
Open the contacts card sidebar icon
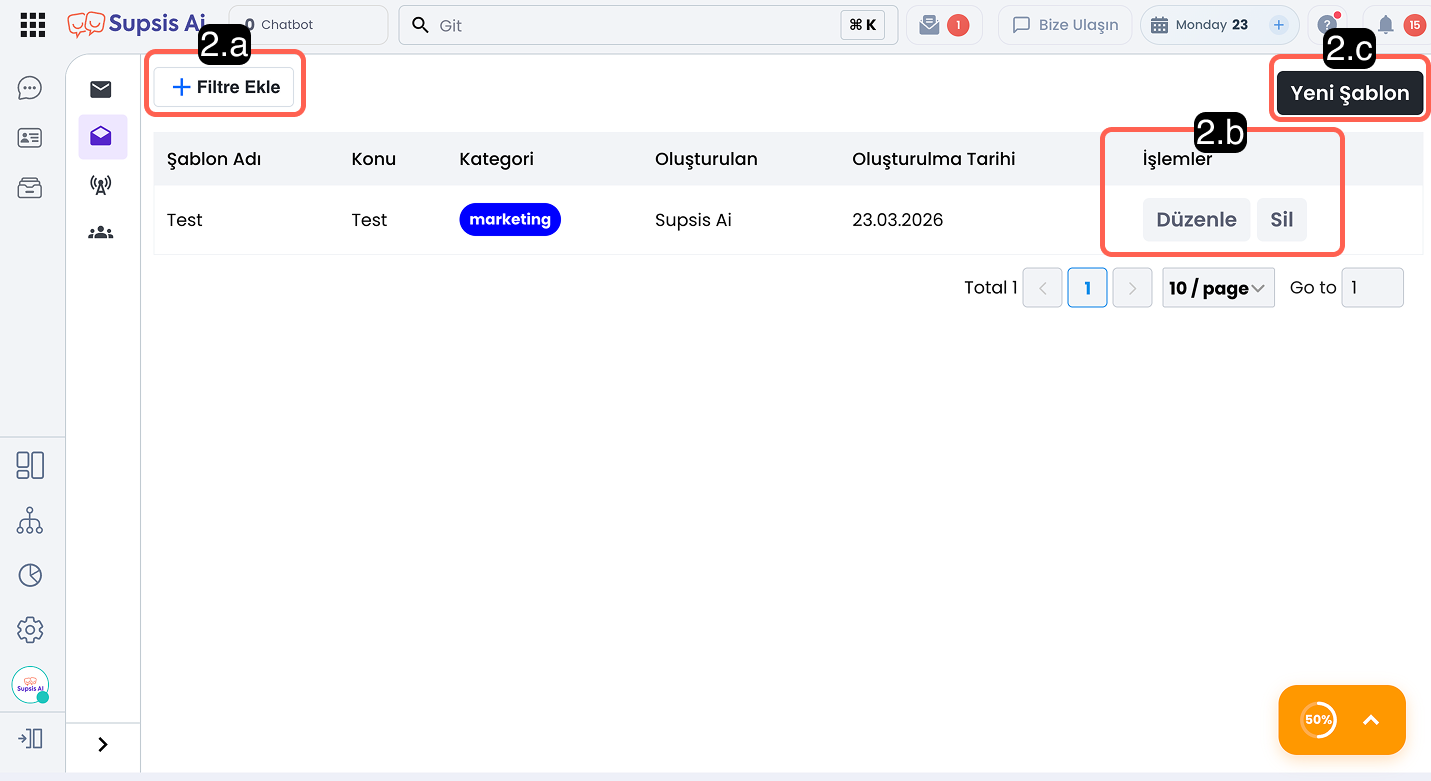pos(30,138)
